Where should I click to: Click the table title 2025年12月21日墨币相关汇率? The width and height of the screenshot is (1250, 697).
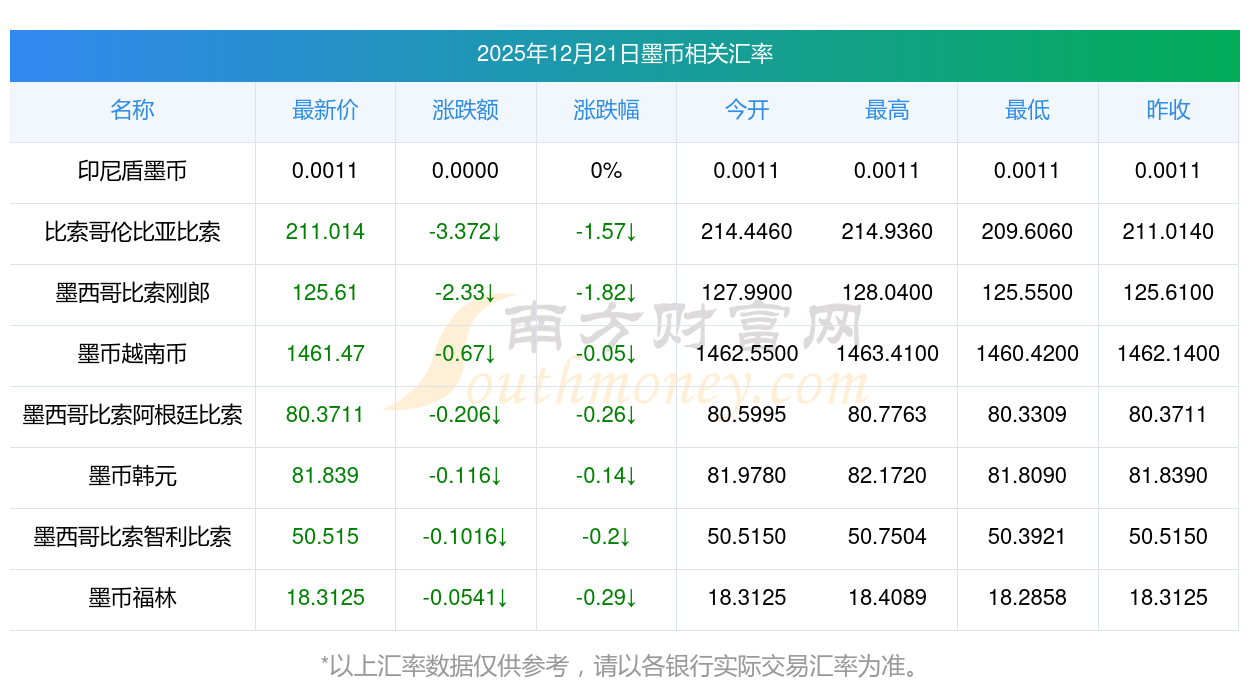pos(624,54)
